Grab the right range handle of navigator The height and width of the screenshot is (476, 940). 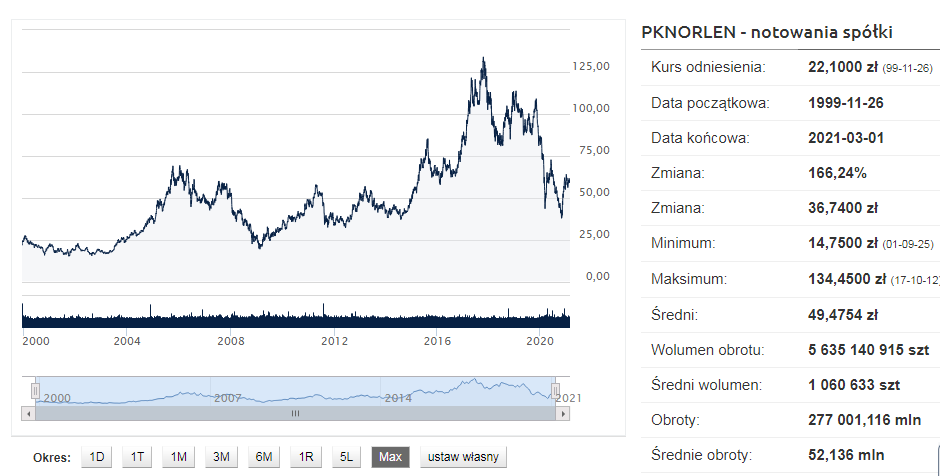556,390
